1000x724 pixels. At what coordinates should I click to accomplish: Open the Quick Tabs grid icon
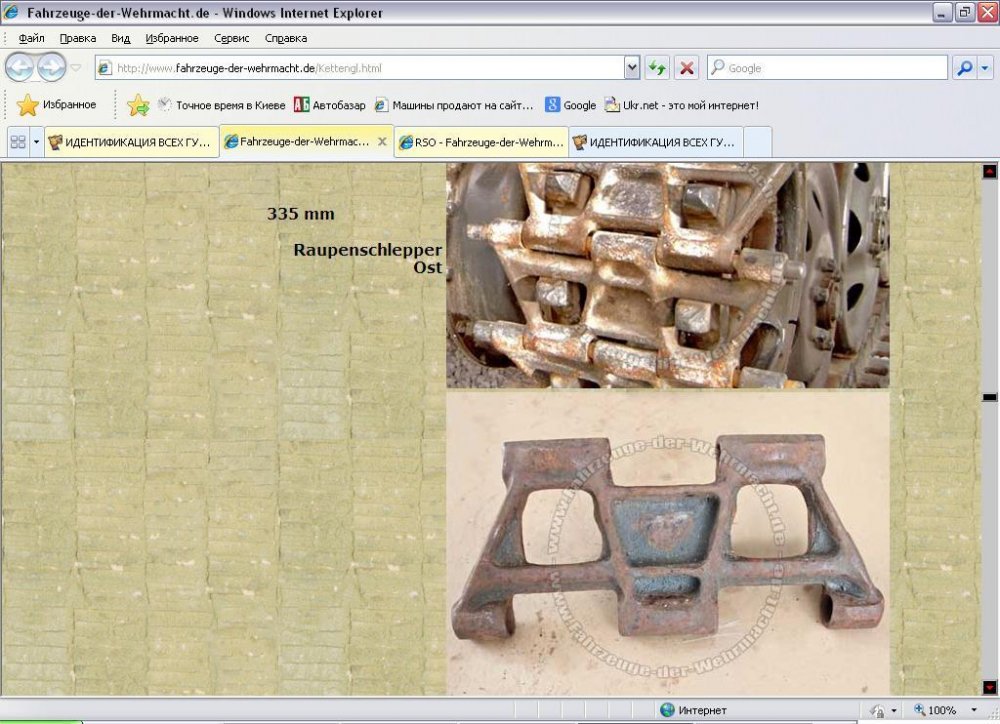coord(17,142)
